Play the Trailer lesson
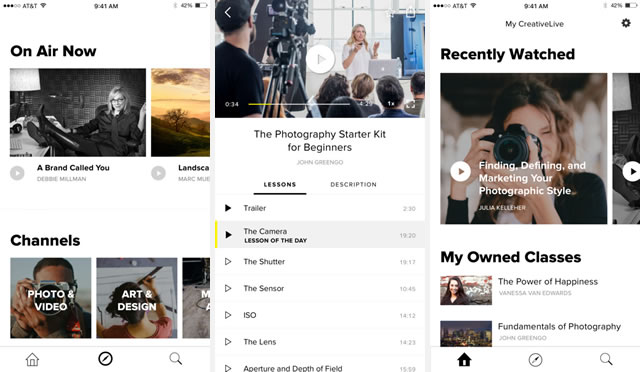 pos(320,208)
